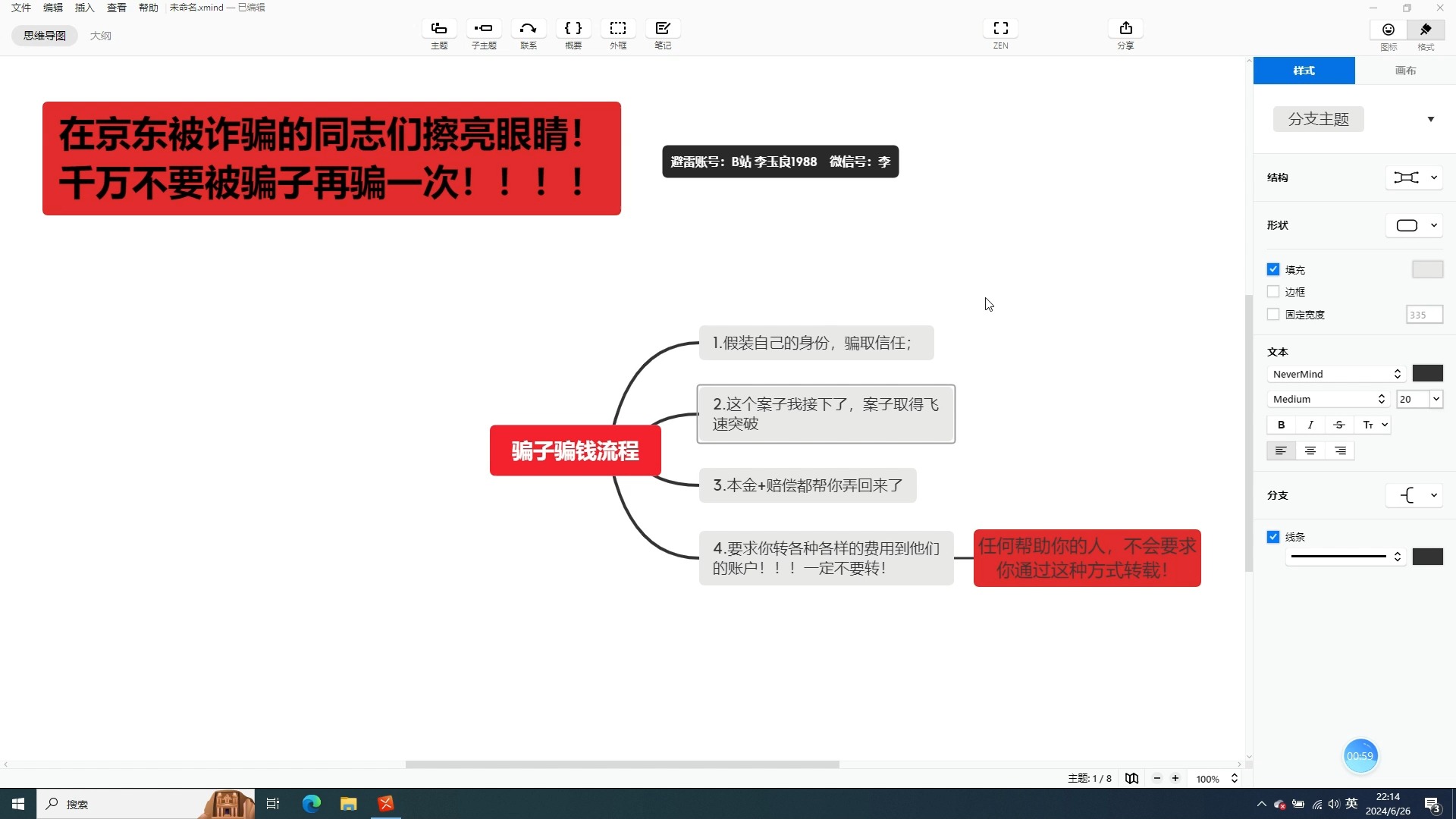
Task: Open the 分支 branch style dropdown
Action: tap(1414, 495)
